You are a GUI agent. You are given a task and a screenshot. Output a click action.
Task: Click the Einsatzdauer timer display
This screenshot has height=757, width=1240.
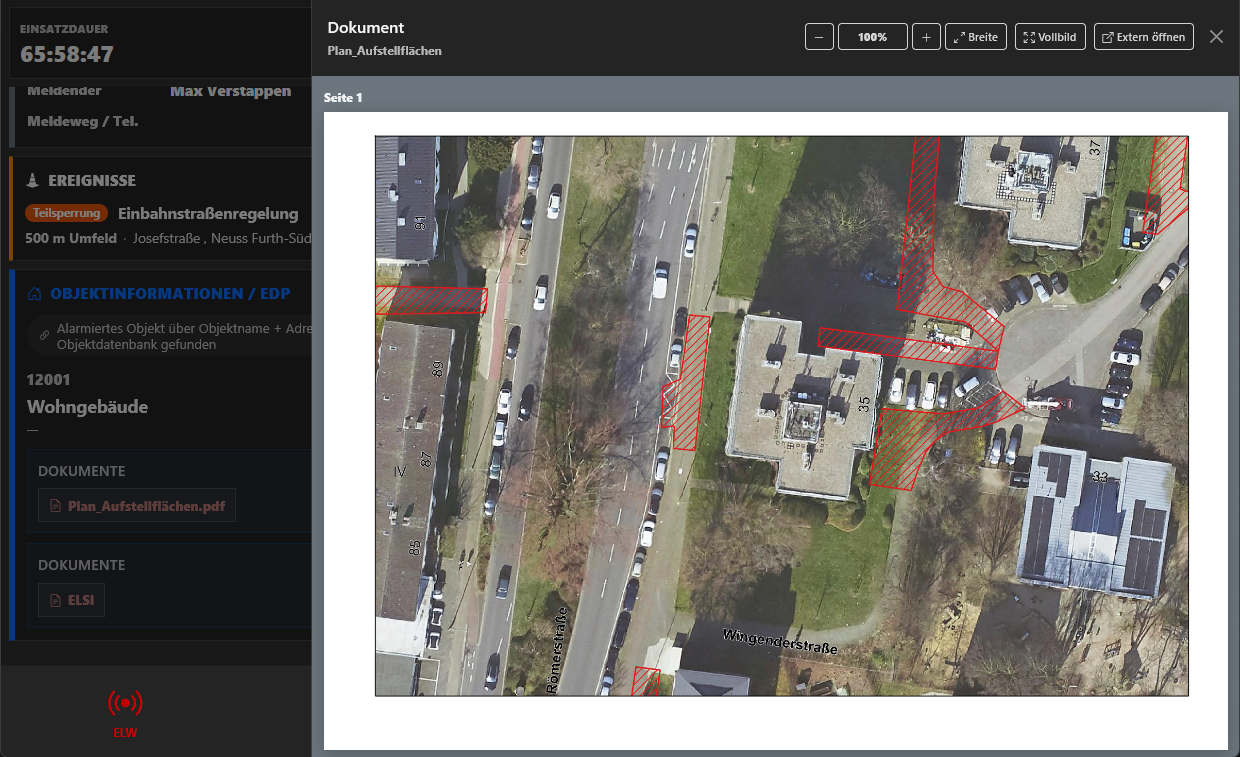tap(67, 54)
